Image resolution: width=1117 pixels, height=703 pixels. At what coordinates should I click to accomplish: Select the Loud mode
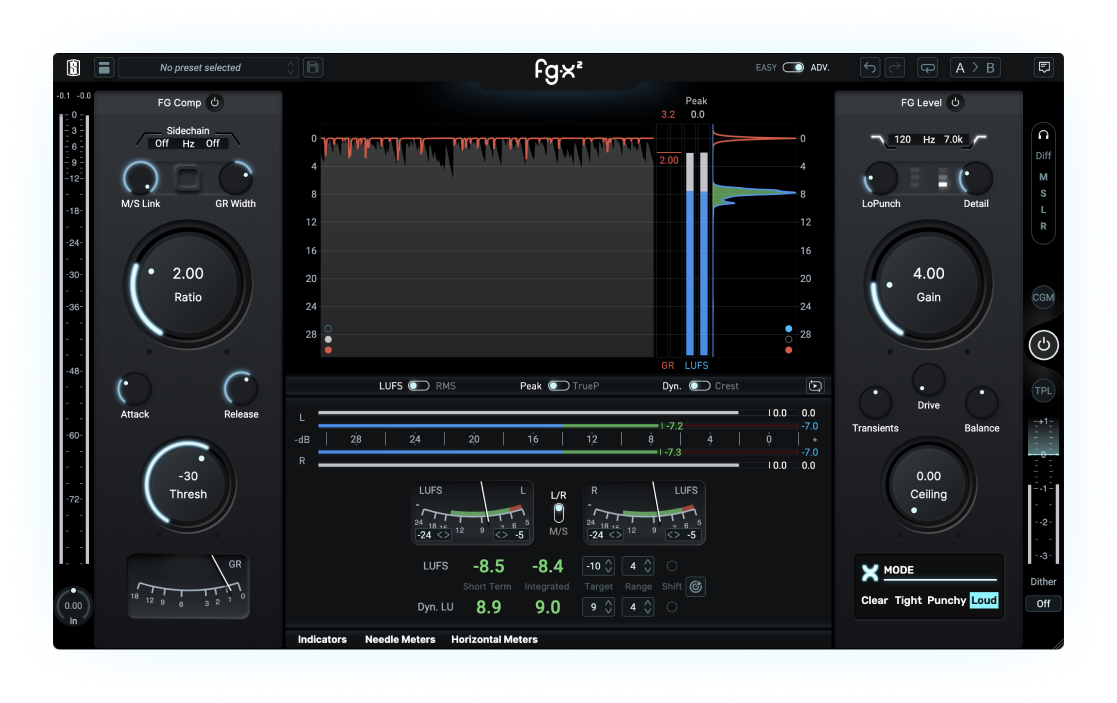(984, 600)
